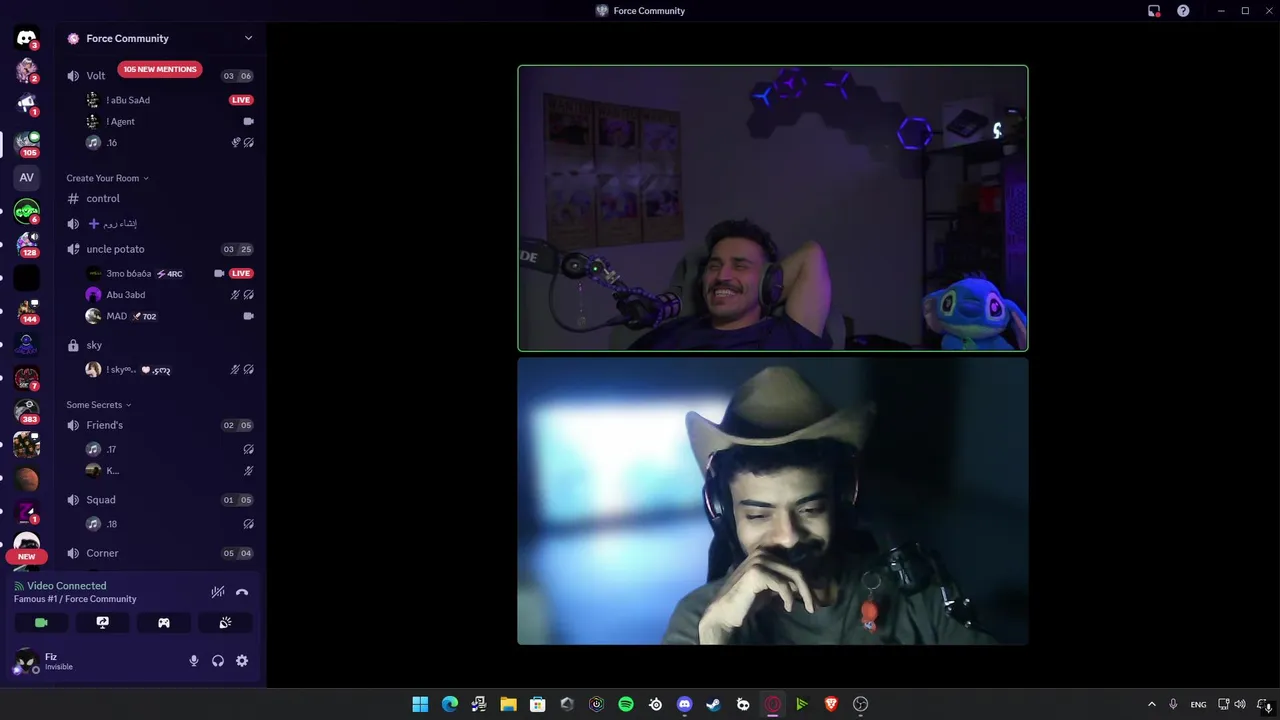The image size is (1280, 720).
Task: Turn off the camera
Action: (41, 623)
